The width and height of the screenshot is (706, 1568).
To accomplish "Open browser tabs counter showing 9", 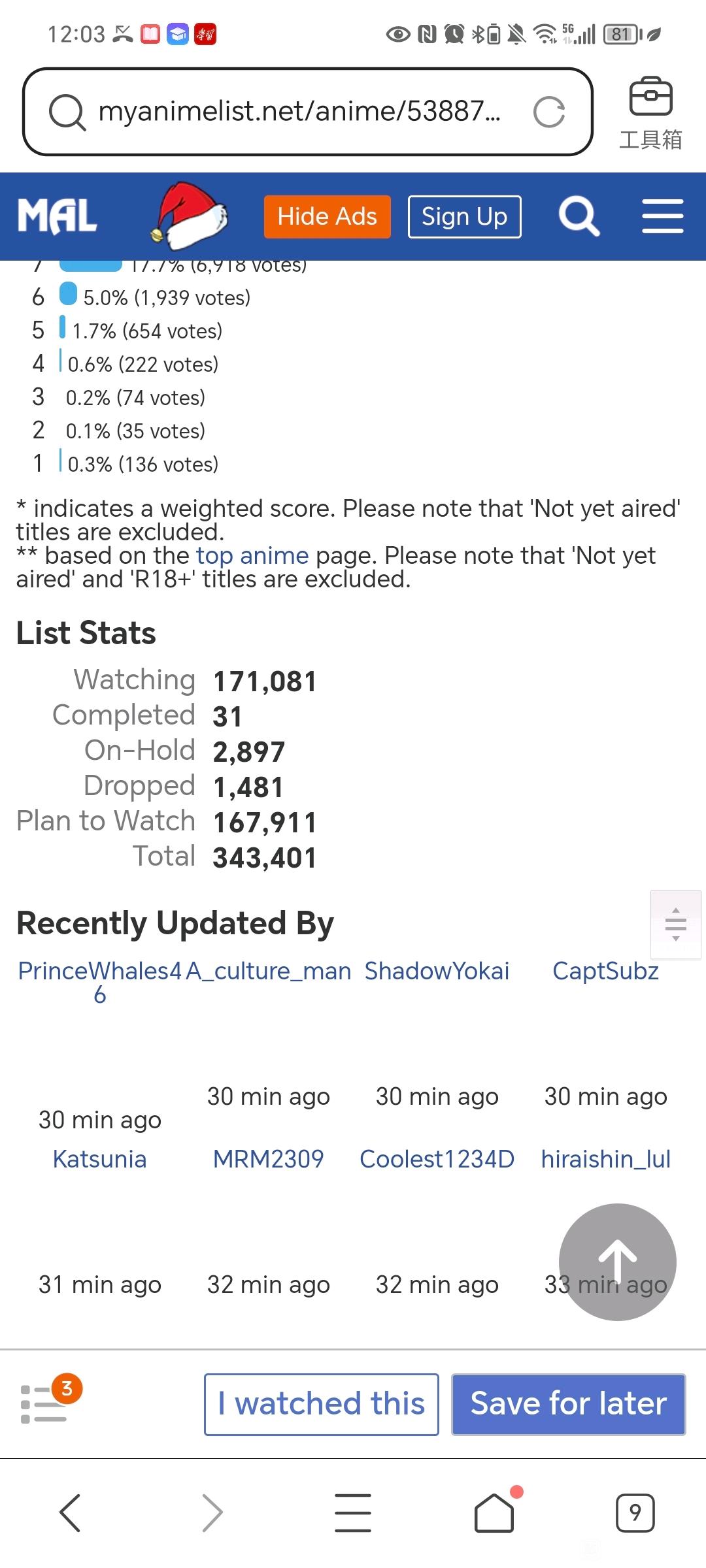I will click(635, 1512).
